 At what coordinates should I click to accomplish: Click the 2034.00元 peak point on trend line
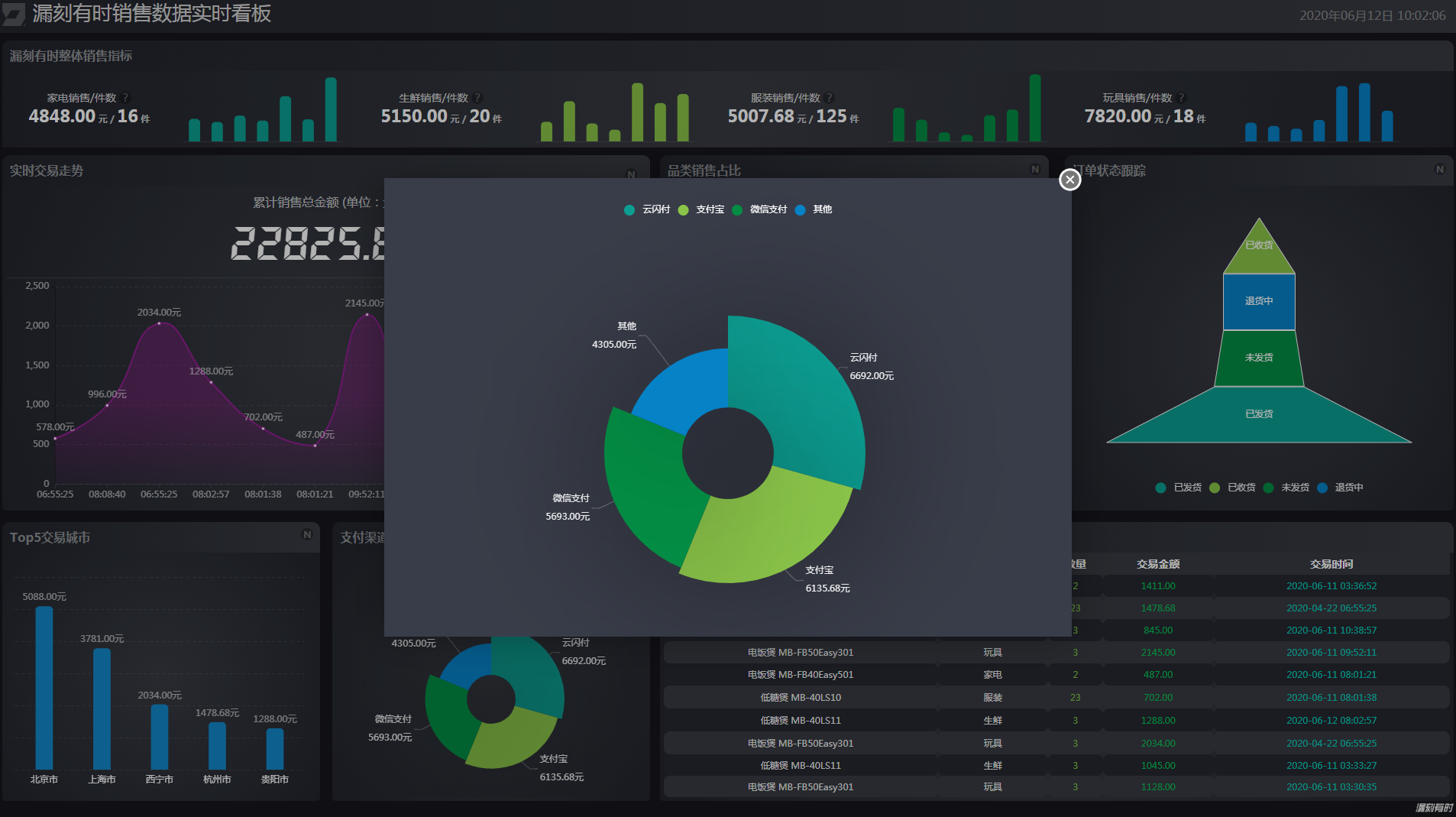[159, 323]
